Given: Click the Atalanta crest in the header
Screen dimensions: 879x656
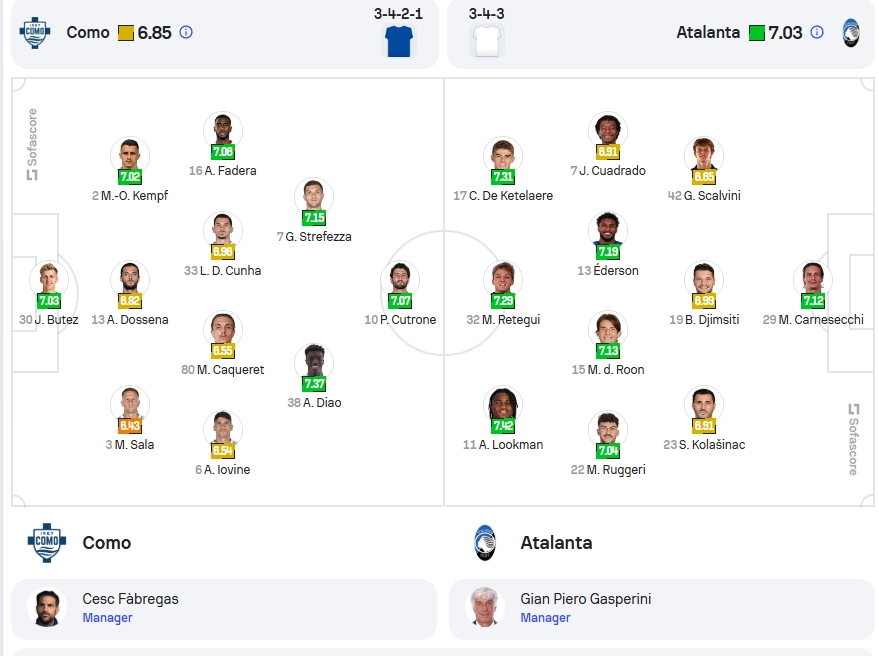Looking at the screenshot, I should point(851,33).
